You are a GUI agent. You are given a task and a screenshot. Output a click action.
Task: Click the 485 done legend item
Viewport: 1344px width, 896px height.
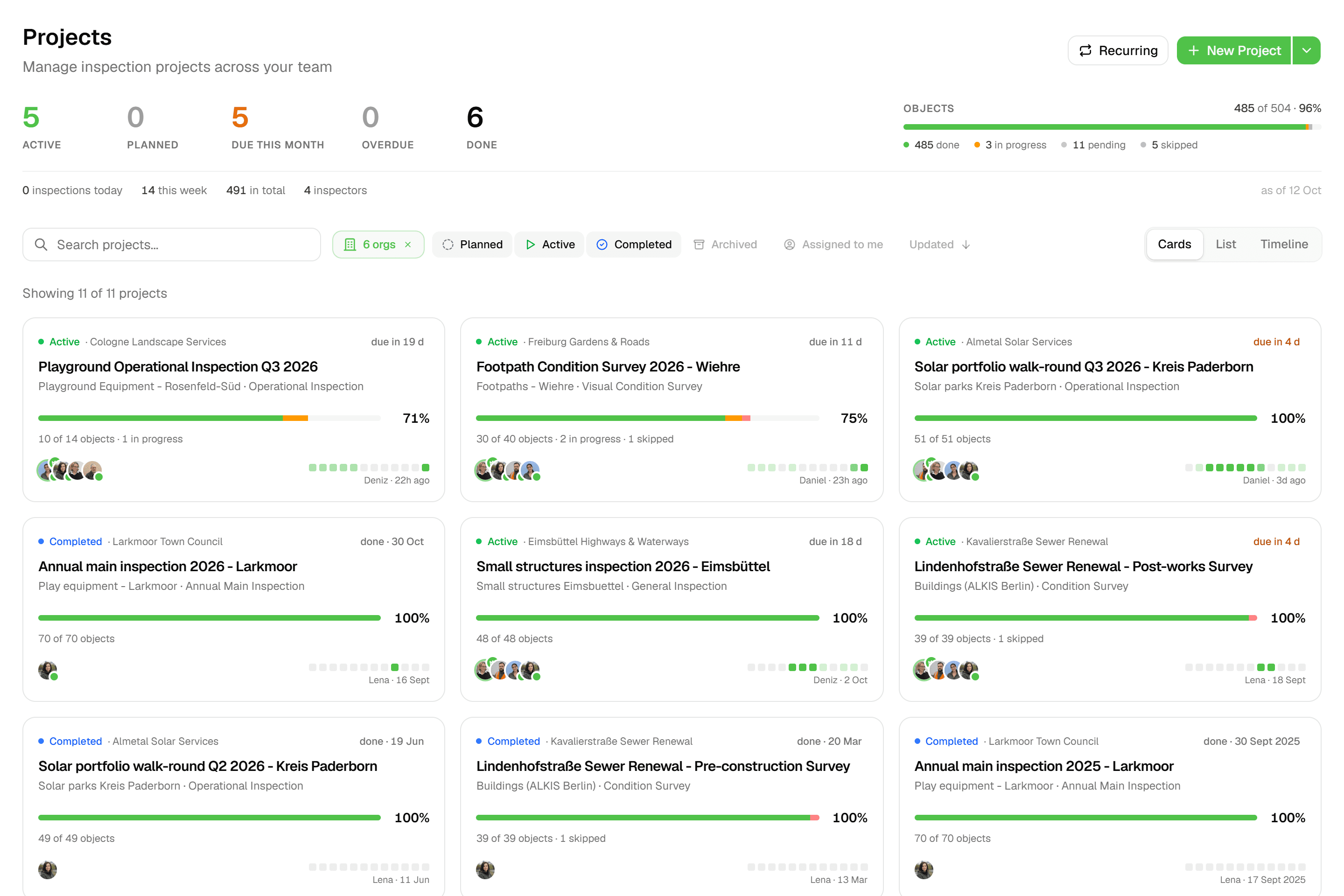(931, 145)
